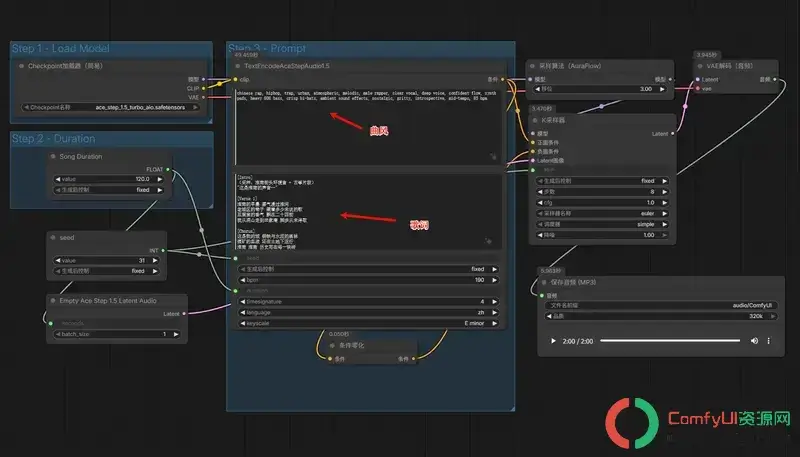800x457 pixels.
Task: Click the Song Duration FLOAT output port
Action: coord(168,169)
